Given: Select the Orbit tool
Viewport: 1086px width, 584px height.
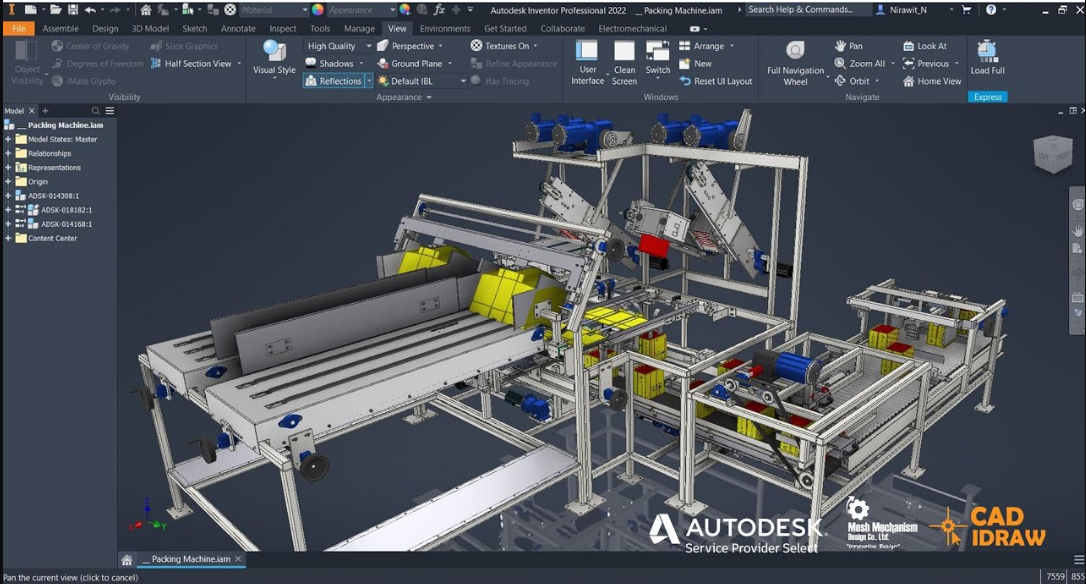Looking at the screenshot, I should point(852,81).
